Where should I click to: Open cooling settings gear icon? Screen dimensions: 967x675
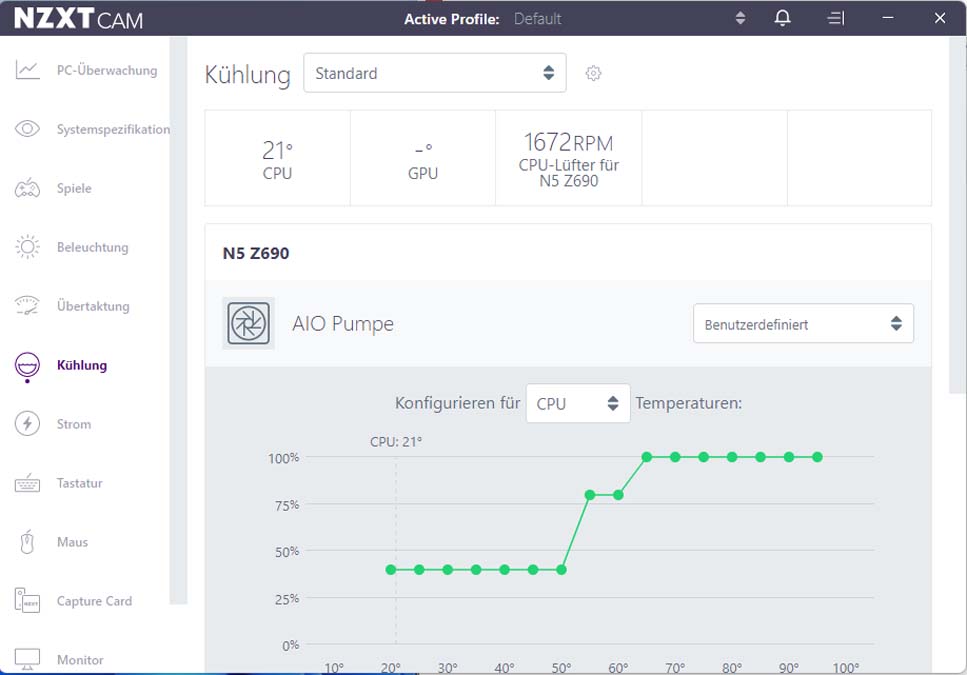(593, 73)
